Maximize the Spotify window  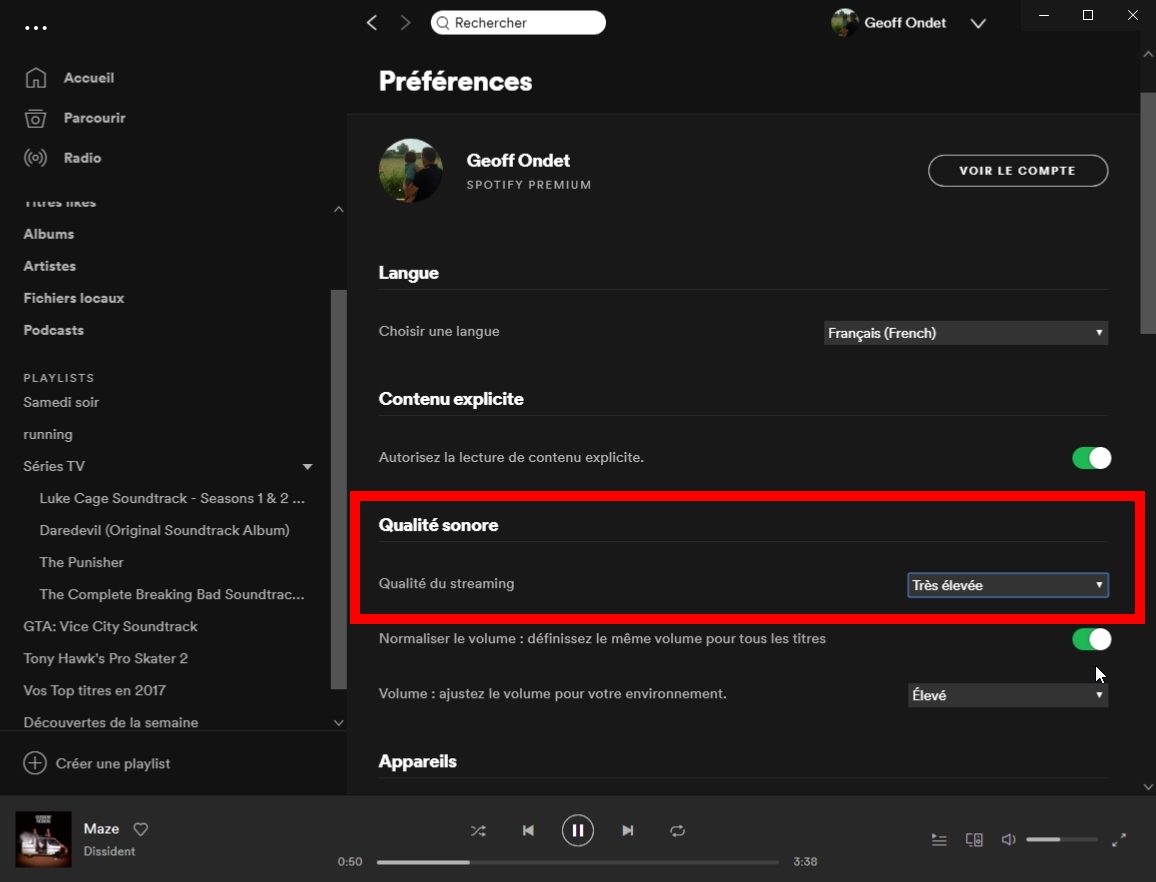[1087, 15]
